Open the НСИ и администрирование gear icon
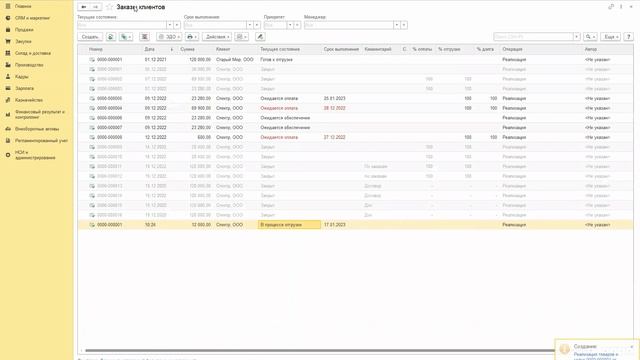The image size is (640, 360). (x=7, y=155)
